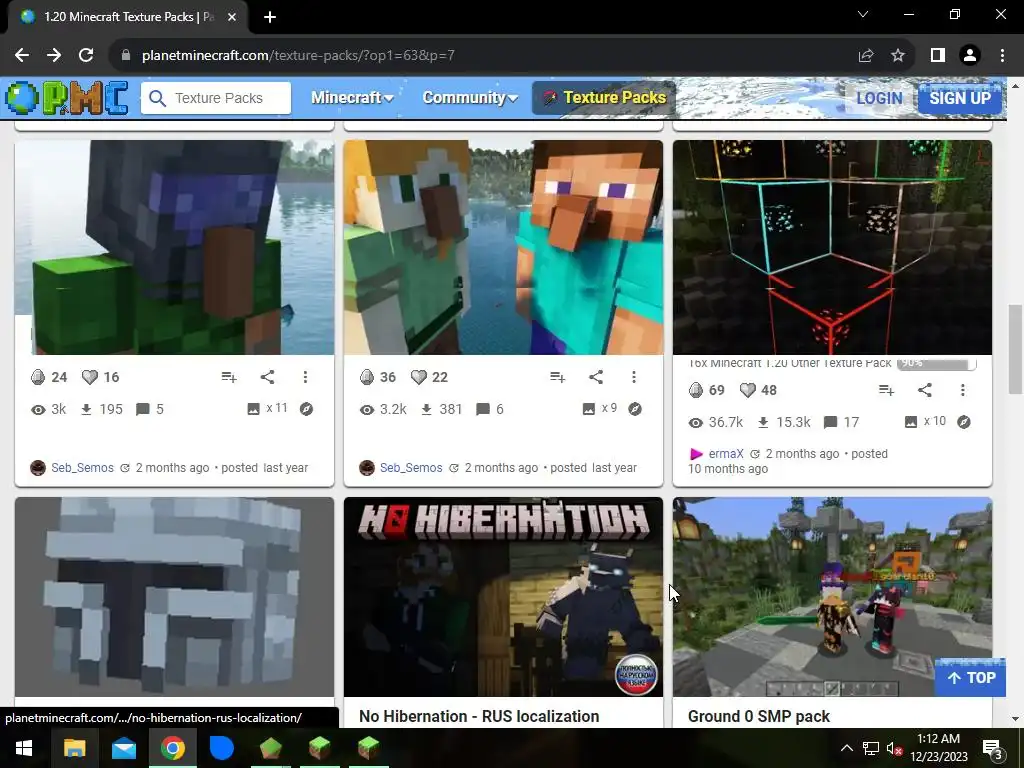Close the current browser tab
Image resolution: width=1024 pixels, height=768 pixels.
(232, 17)
